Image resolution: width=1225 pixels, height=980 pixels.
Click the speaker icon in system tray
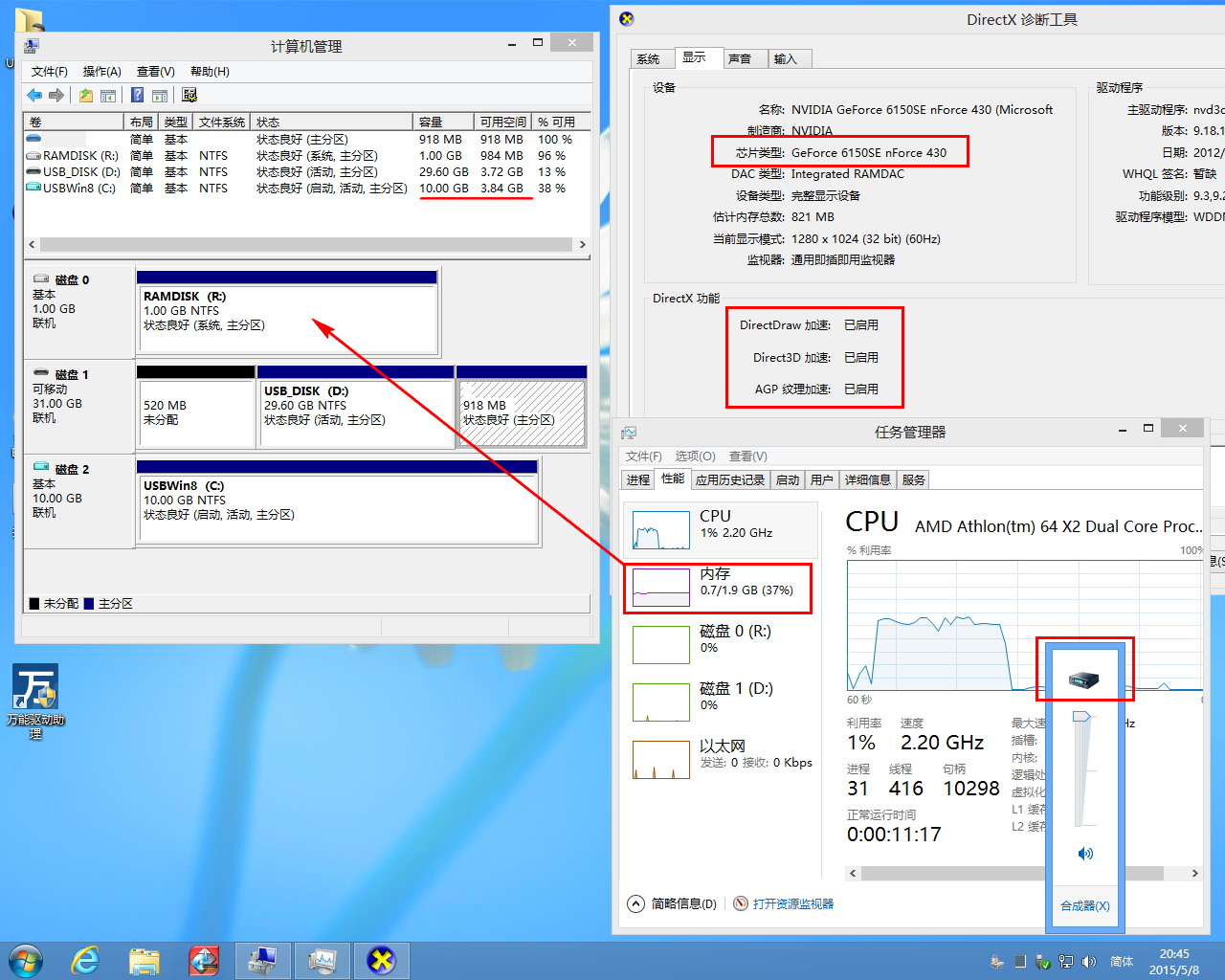click(1088, 962)
